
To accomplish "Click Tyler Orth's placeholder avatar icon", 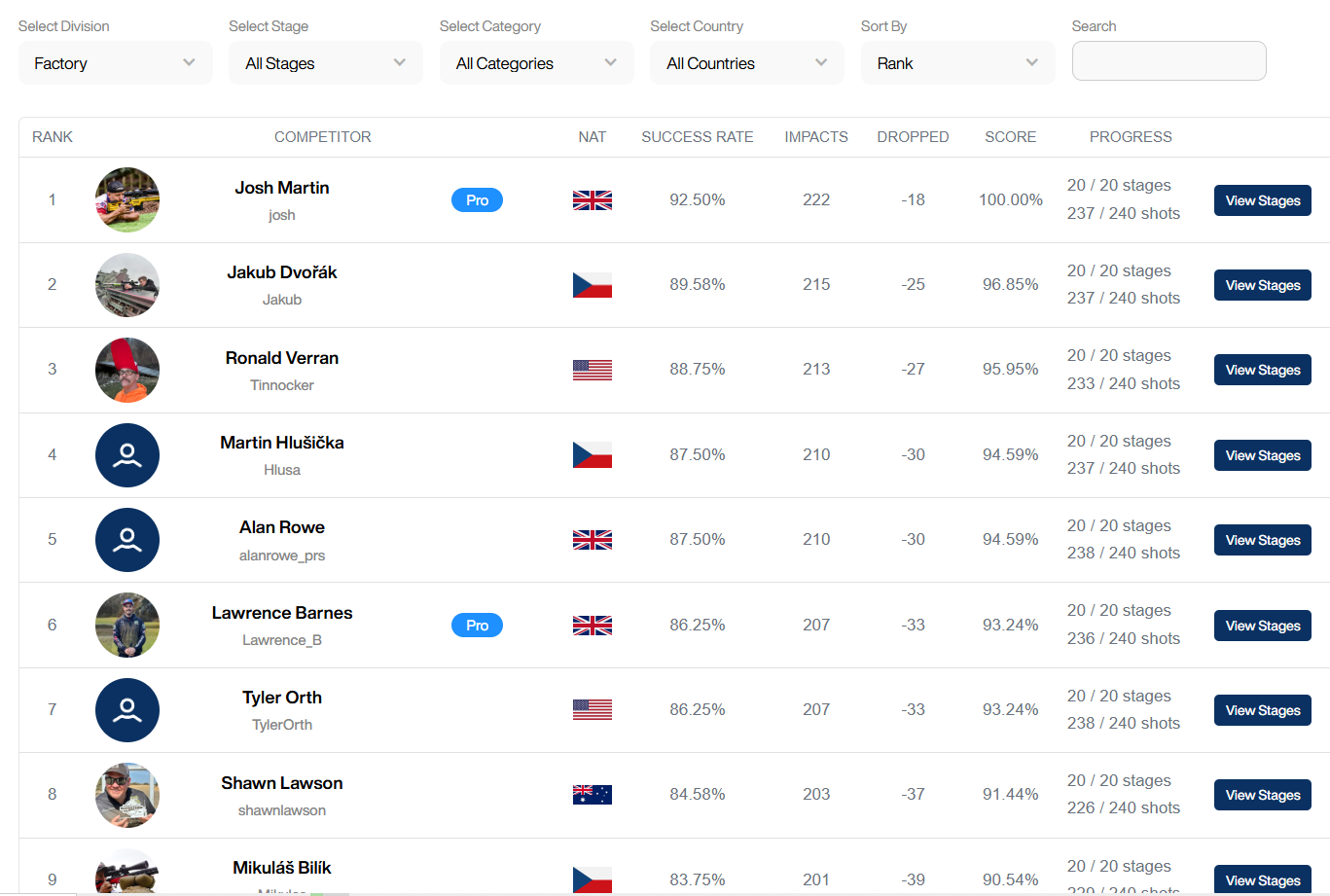I will click(x=127, y=710).
